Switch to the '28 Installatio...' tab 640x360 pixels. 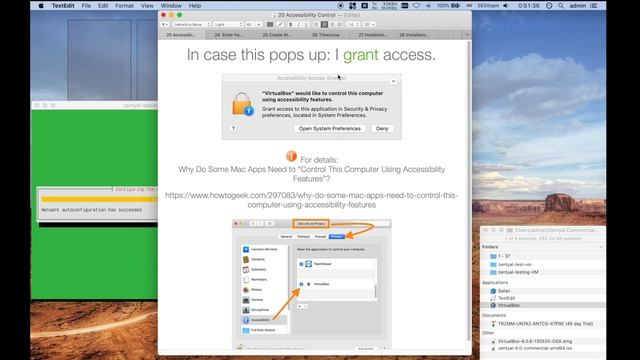click(x=414, y=35)
